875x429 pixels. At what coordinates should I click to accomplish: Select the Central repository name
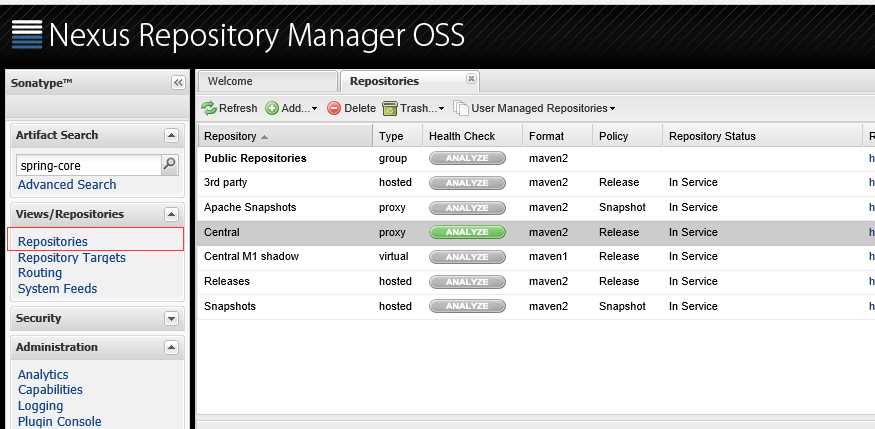(x=222, y=232)
